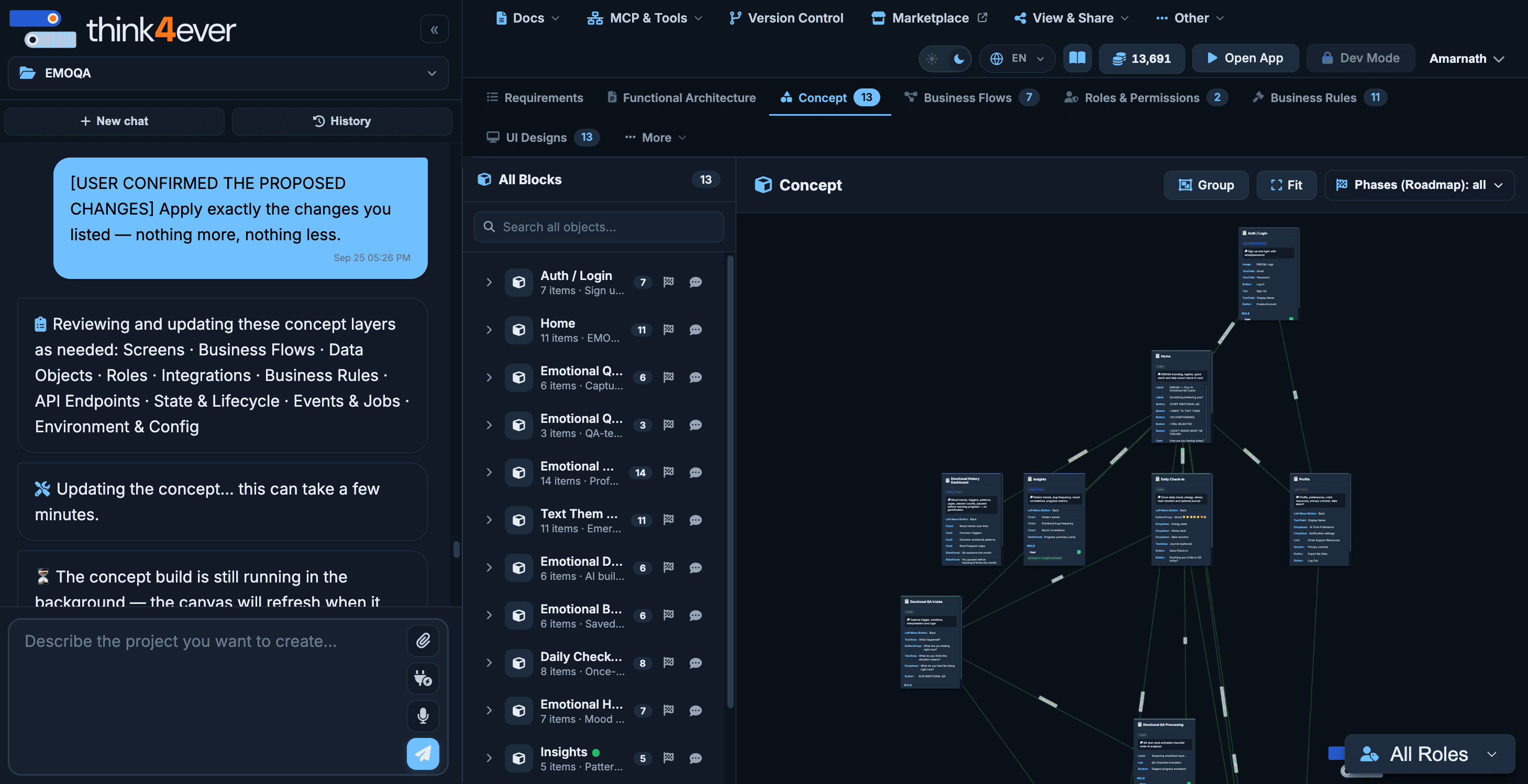The height and width of the screenshot is (784, 1528).
Task: Toggle Dev Mode
Action: click(1360, 58)
